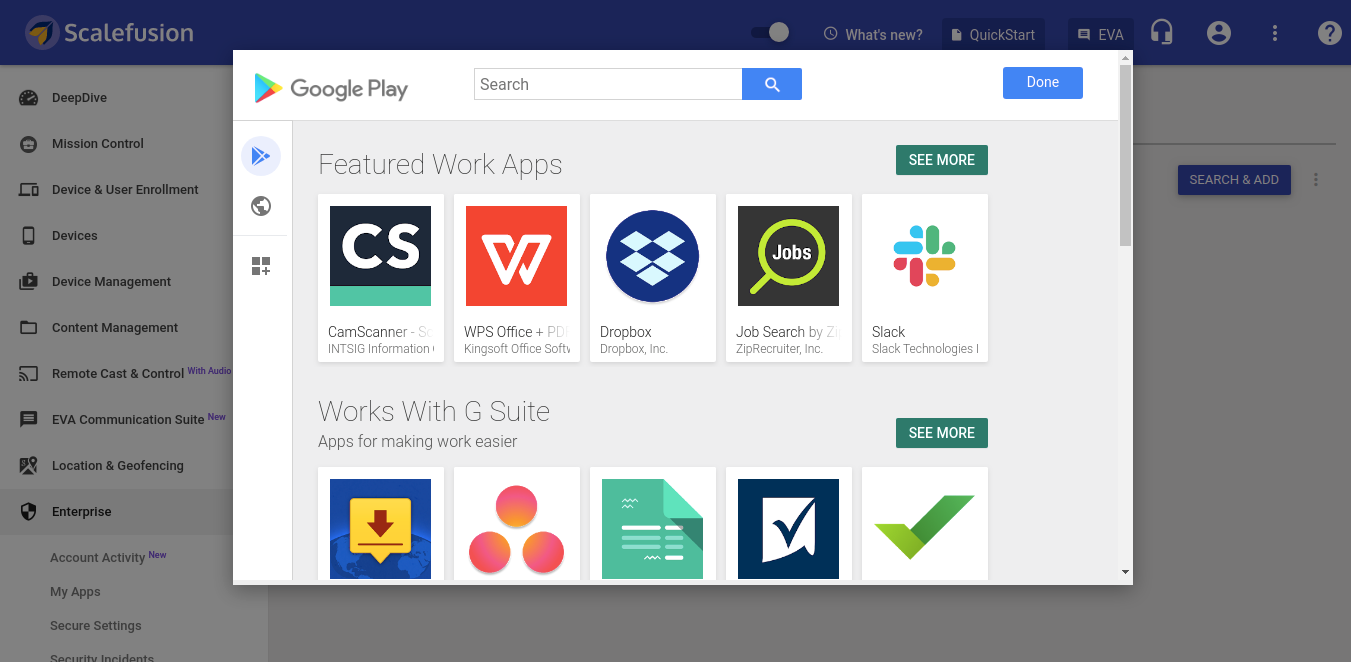This screenshot has height=662, width=1351.
Task: Open Location & Geofencing
Action: 118,466
